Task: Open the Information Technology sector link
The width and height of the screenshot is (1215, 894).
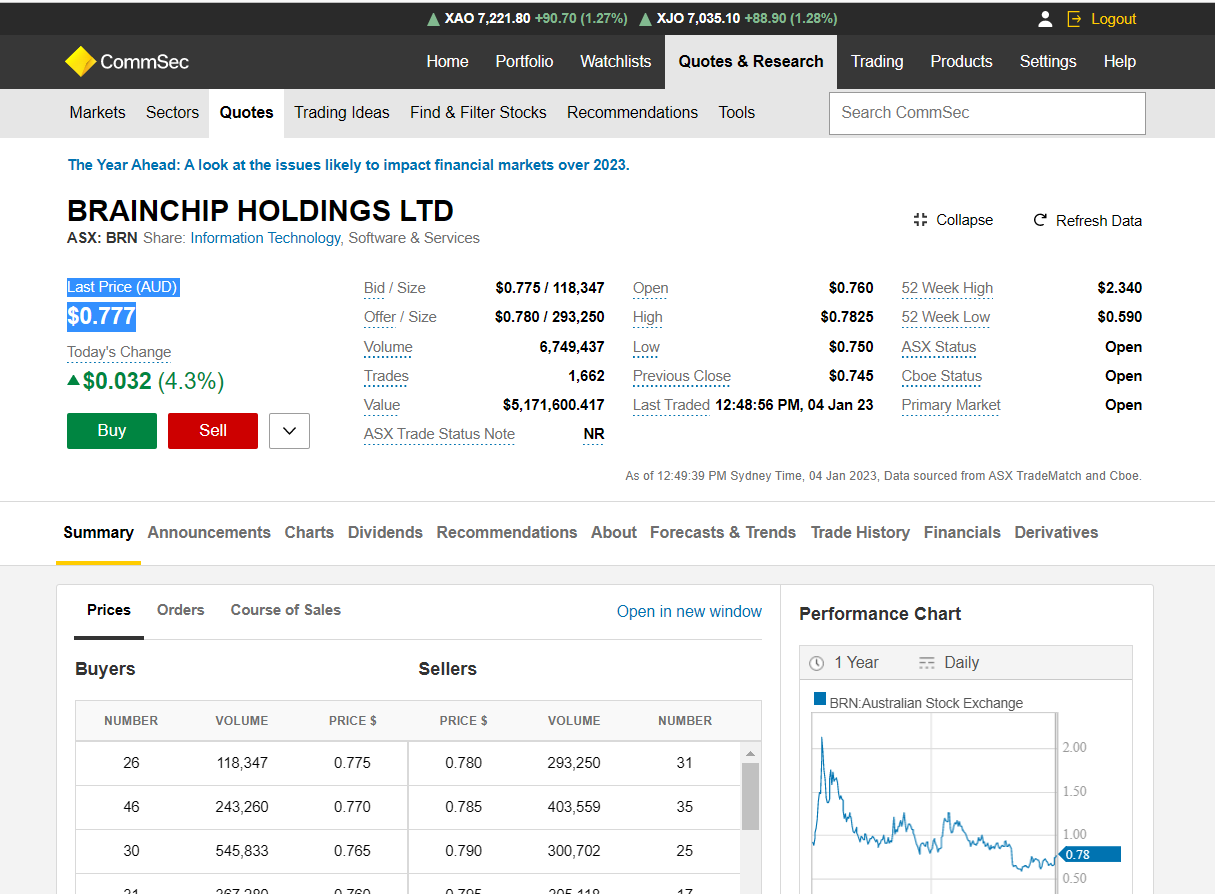Action: click(265, 238)
